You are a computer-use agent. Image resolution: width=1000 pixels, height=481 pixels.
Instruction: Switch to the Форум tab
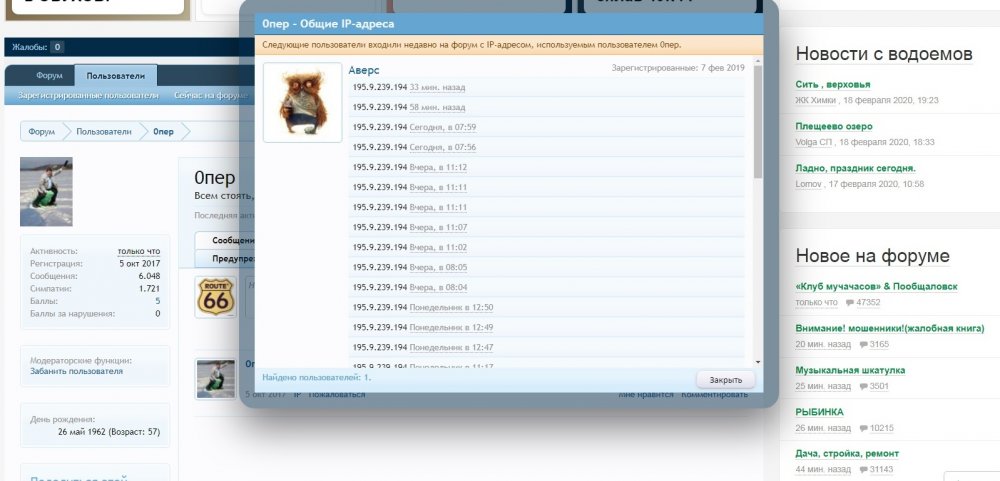tap(50, 76)
